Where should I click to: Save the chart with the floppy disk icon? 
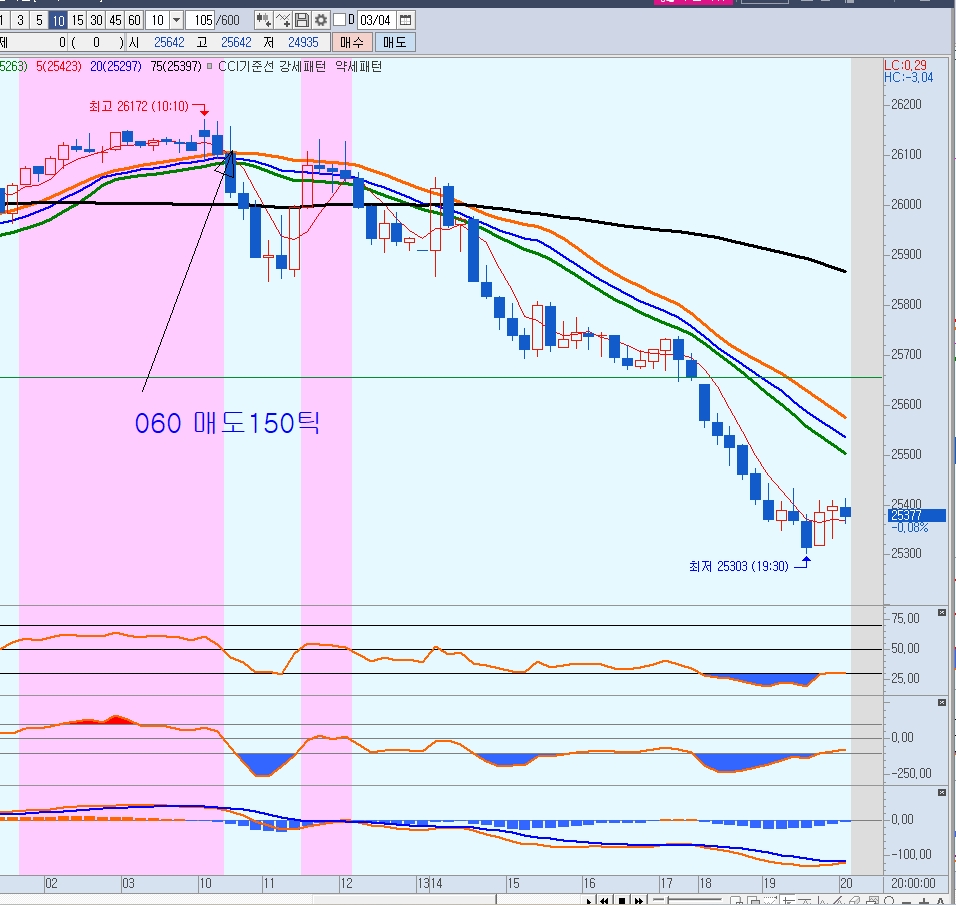coord(302,20)
